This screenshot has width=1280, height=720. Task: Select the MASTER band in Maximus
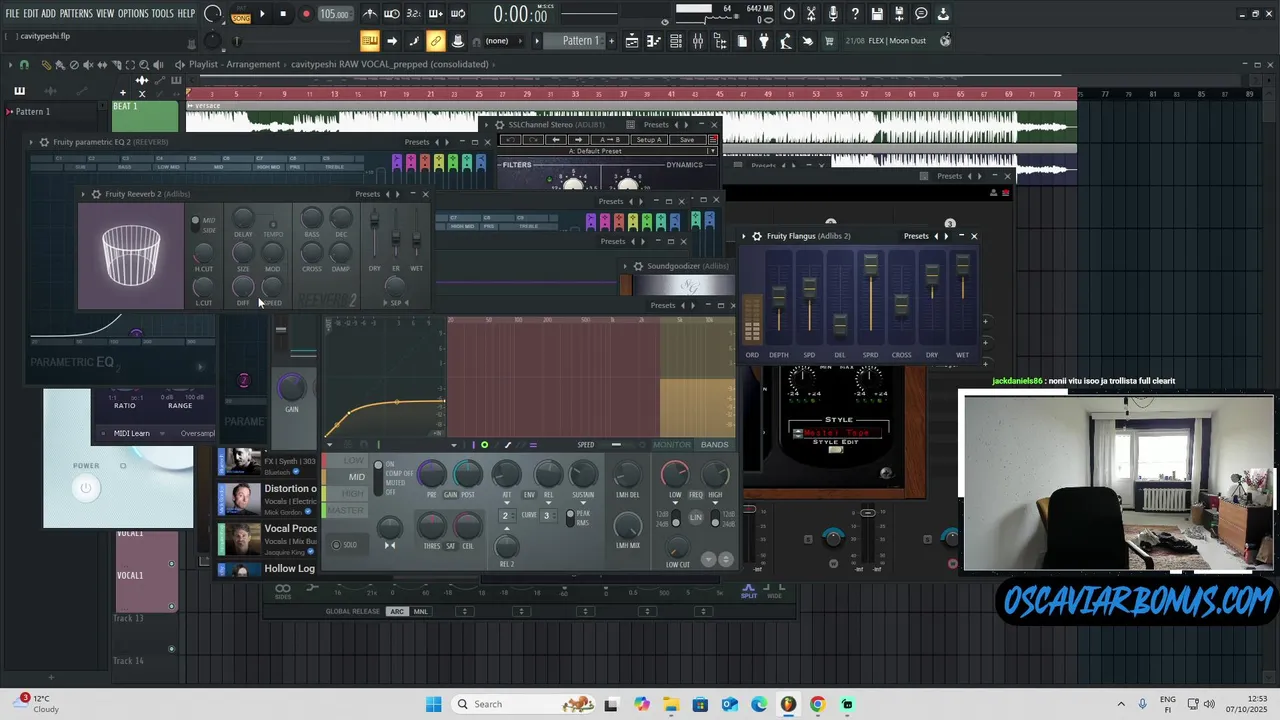(346, 510)
